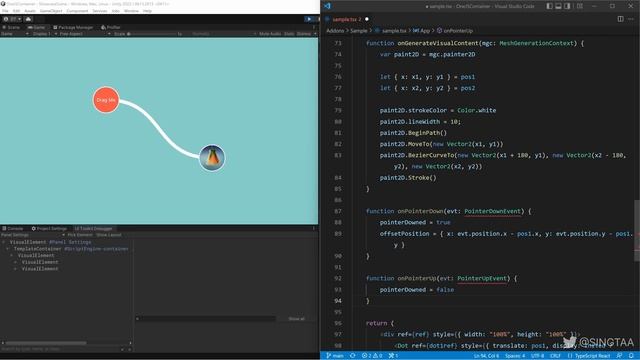
Task: Select the sample.tsx editor tab
Action: [x=346, y=19]
